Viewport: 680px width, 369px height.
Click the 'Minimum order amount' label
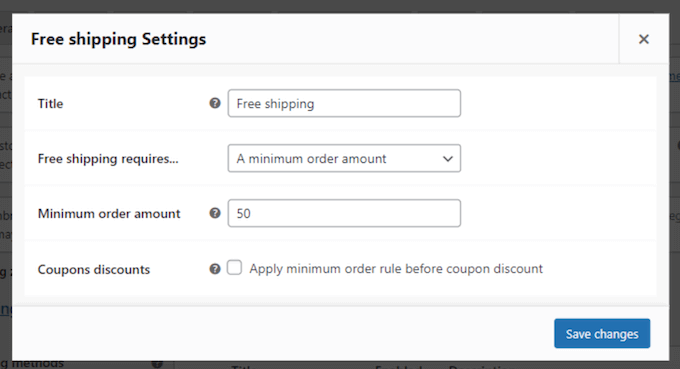pos(109,213)
